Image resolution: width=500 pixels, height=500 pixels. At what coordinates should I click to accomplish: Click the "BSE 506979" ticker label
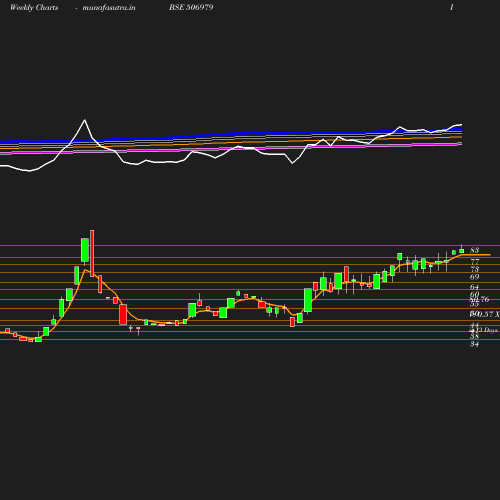(191, 7)
